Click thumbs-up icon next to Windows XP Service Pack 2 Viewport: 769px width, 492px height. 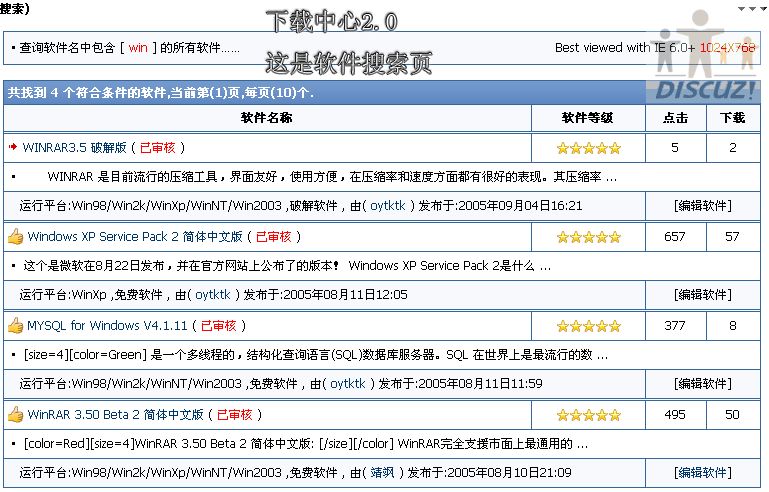pyautogui.click(x=15, y=237)
